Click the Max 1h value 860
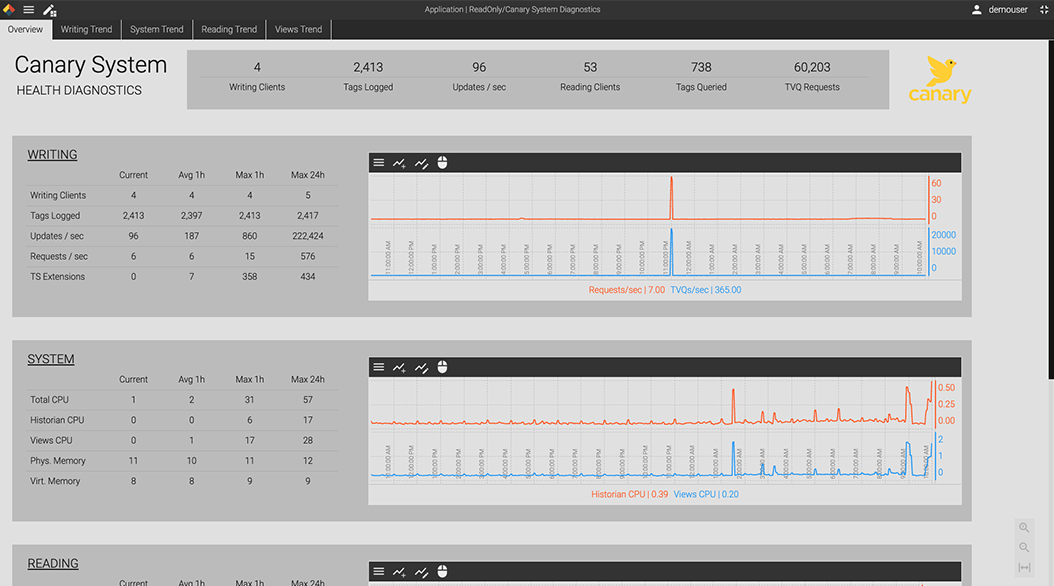This screenshot has height=586, width=1054. pyautogui.click(x=249, y=236)
